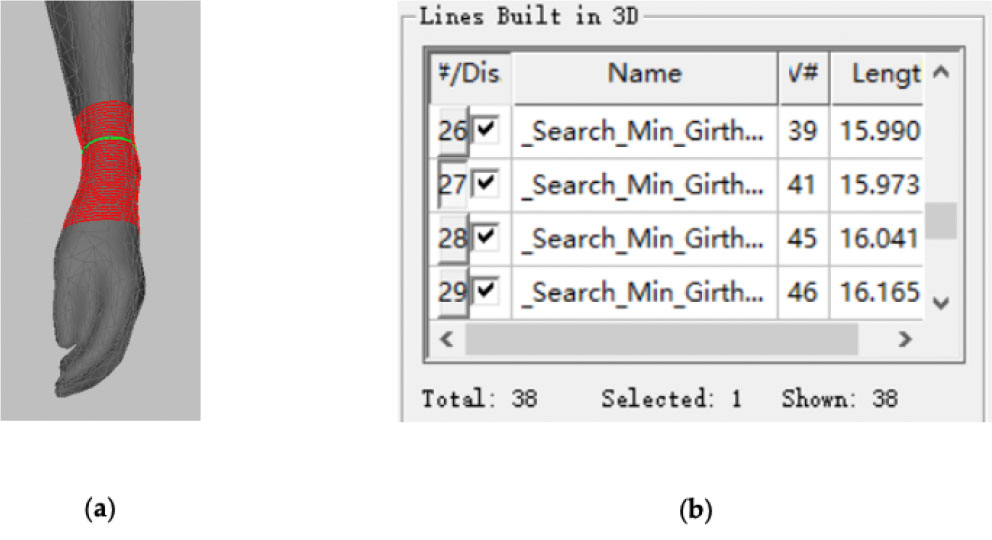
Task: Click the vertical scrollbar up arrow
Action: [x=940, y=74]
